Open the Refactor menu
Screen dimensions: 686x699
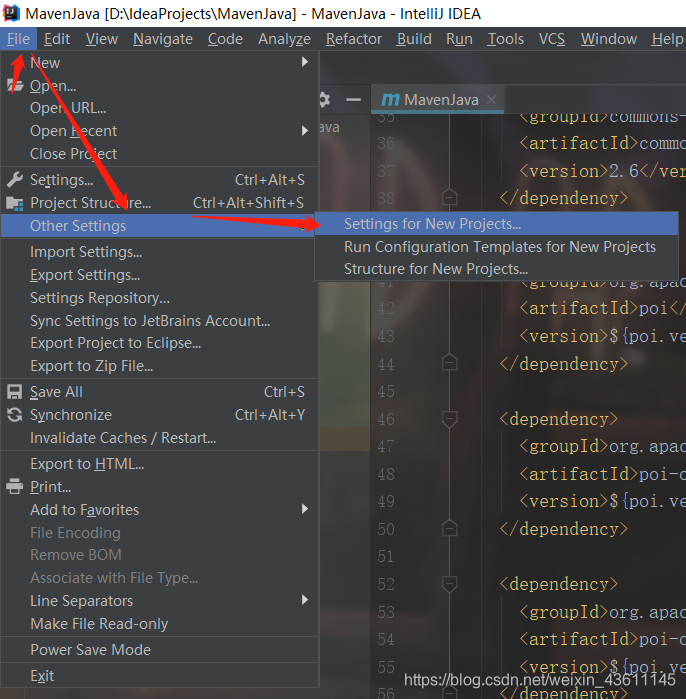tap(354, 39)
